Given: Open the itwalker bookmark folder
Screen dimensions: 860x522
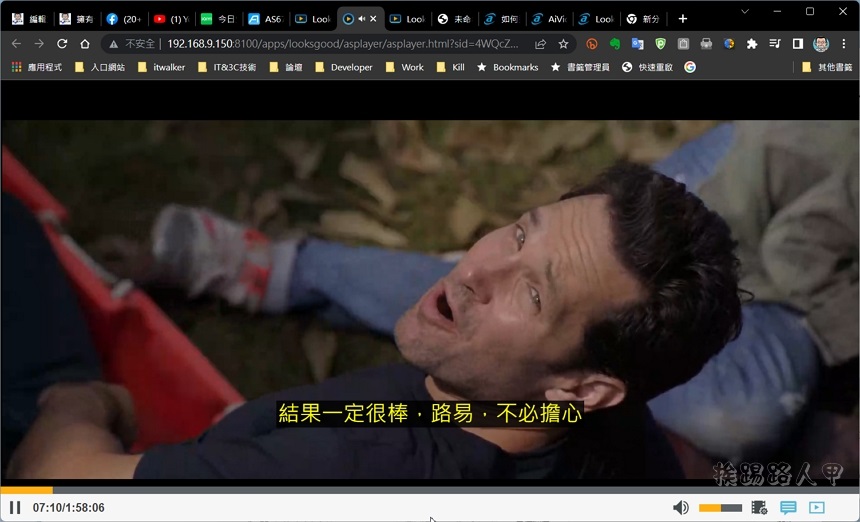Looking at the screenshot, I should 161,67.
